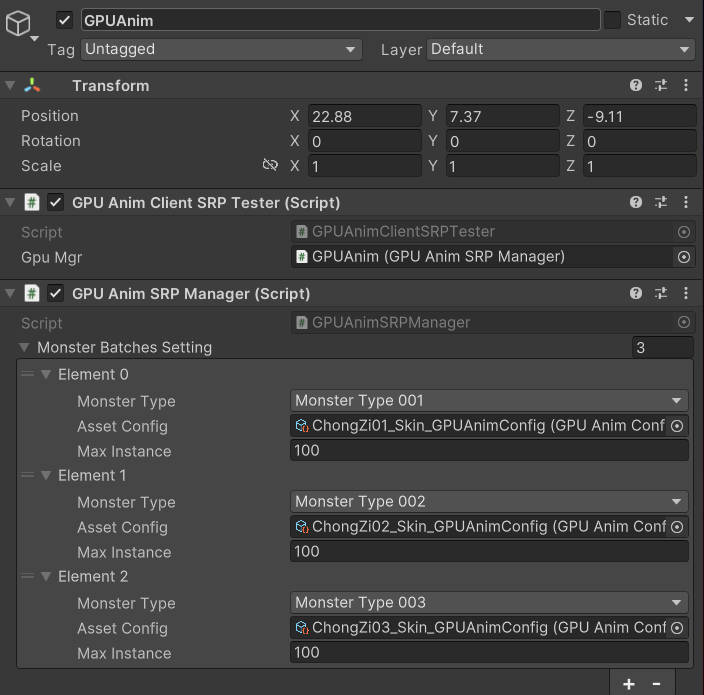Screen dimensions: 704x695
Task: Collapse the Element 1 foldout
Action: pos(45,476)
